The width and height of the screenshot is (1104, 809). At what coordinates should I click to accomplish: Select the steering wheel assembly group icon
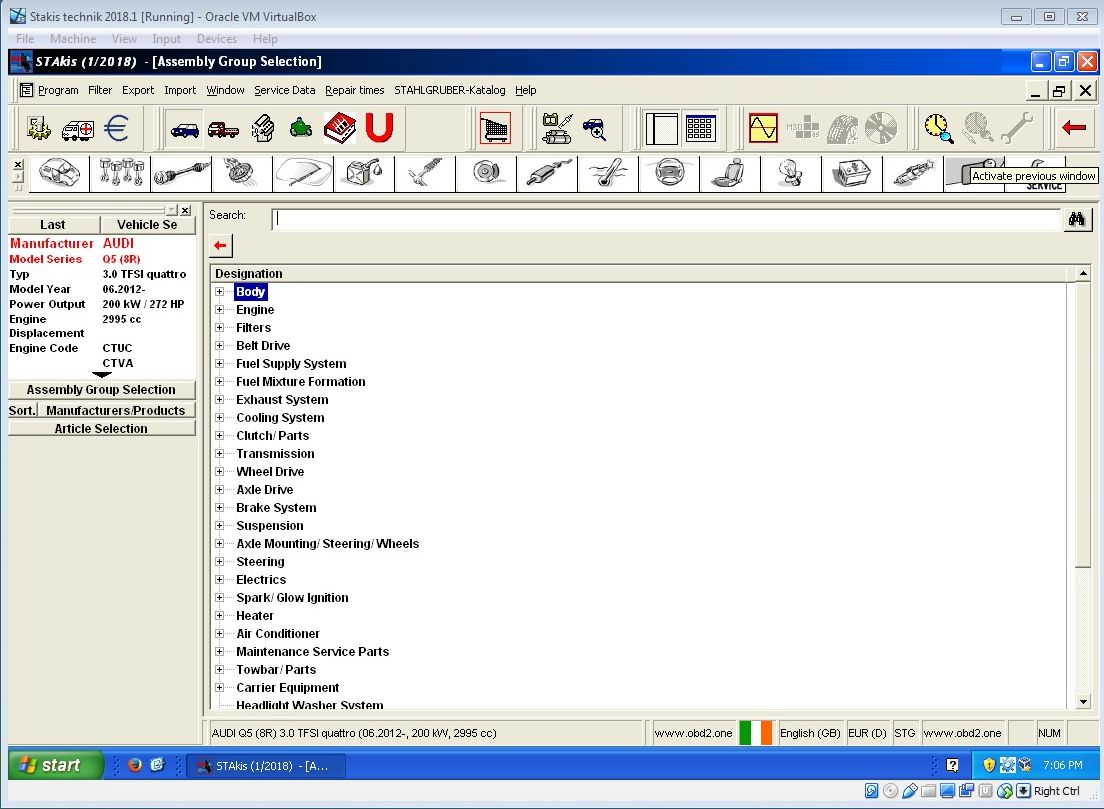click(x=669, y=174)
